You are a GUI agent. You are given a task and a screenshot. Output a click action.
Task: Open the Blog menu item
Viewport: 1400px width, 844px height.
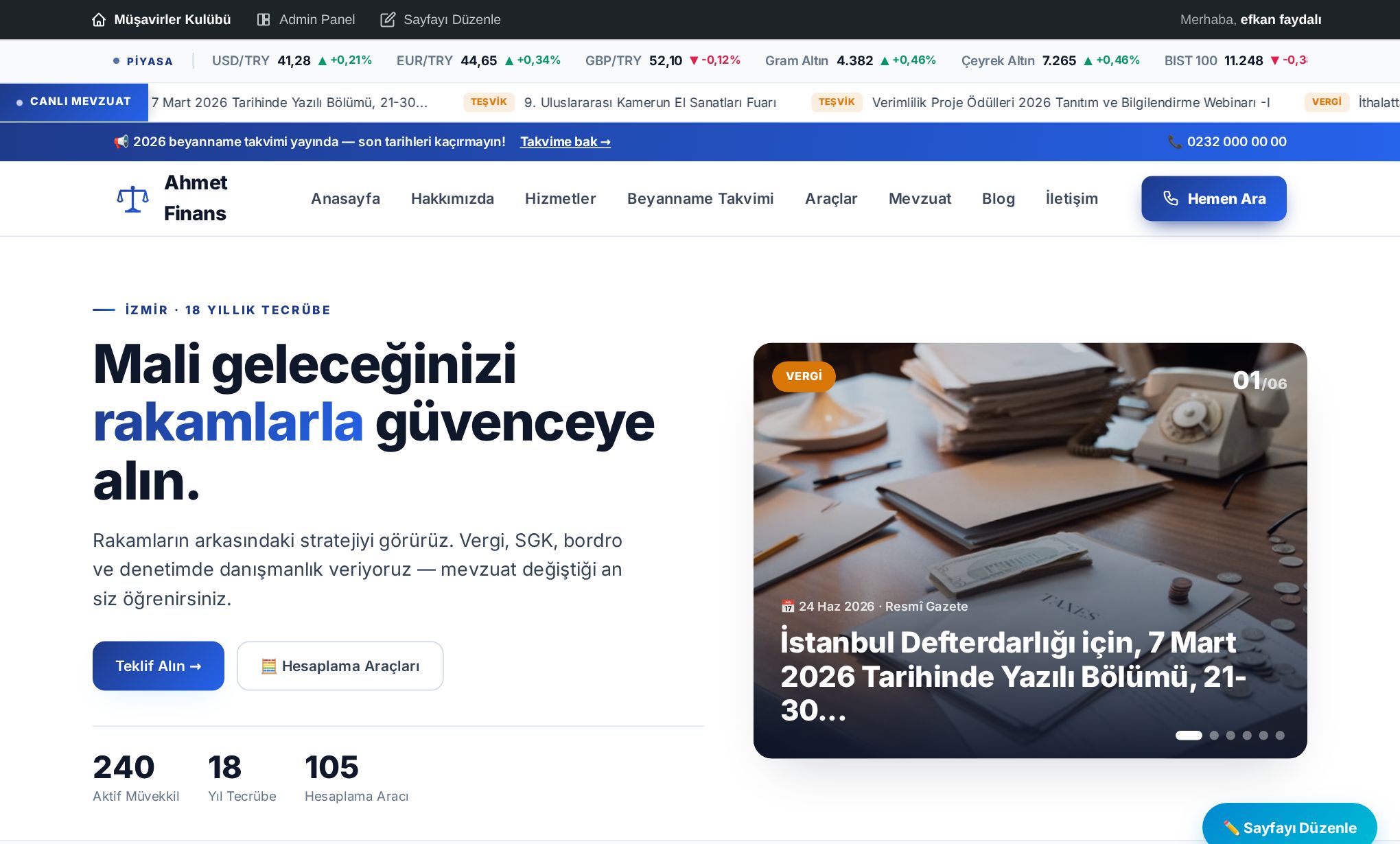pyautogui.click(x=999, y=198)
